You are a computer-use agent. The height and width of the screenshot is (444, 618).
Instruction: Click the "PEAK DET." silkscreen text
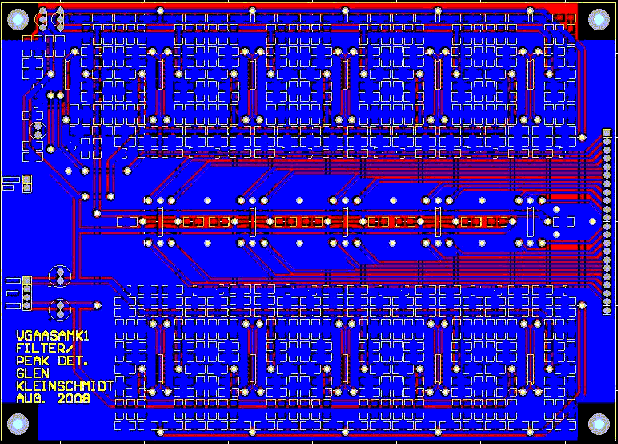click(x=52, y=360)
